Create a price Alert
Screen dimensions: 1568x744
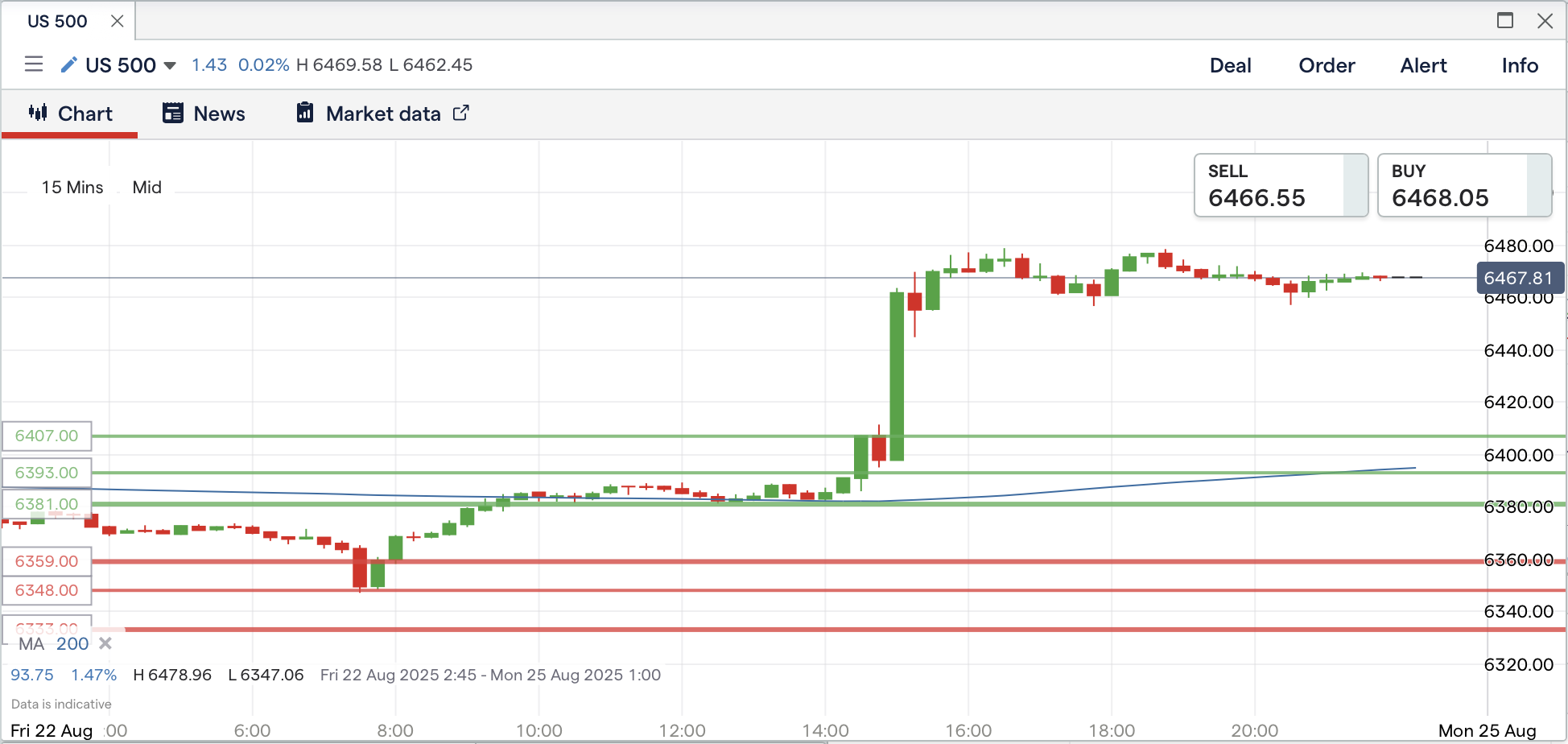point(1423,65)
